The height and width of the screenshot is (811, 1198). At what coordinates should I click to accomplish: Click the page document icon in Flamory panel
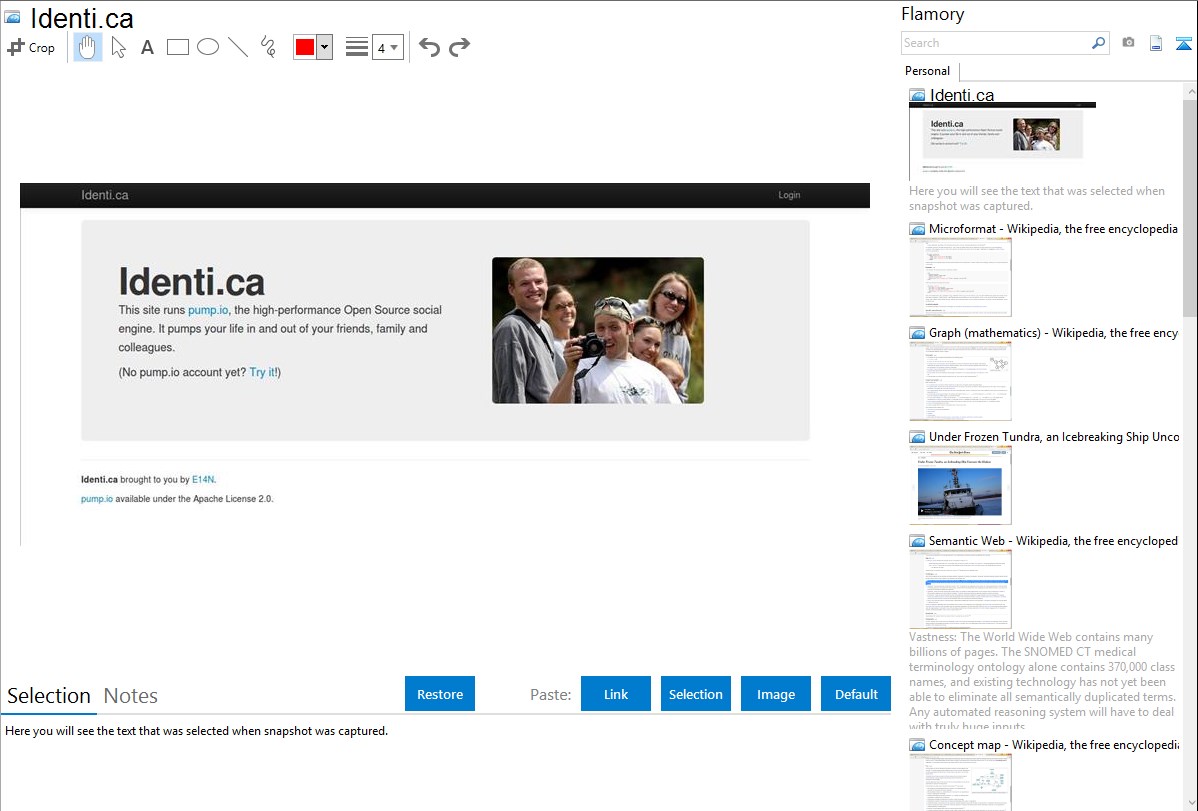(x=1156, y=43)
